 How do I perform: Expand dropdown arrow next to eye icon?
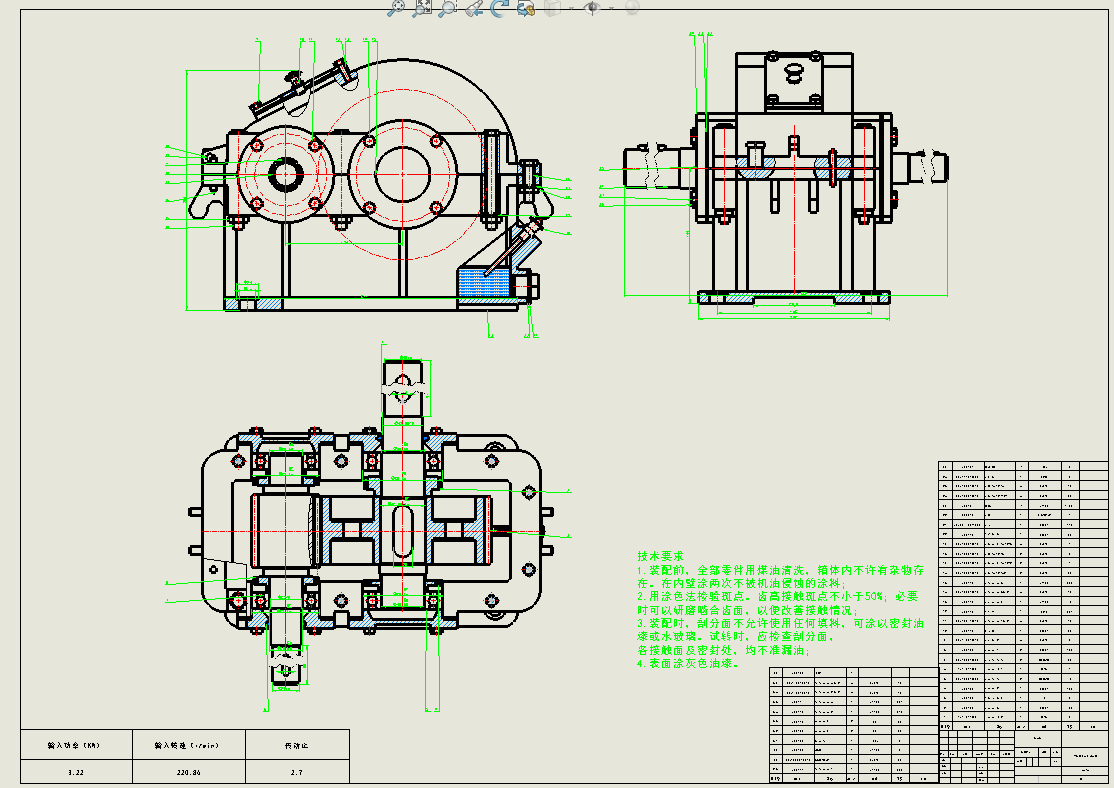click(609, 8)
